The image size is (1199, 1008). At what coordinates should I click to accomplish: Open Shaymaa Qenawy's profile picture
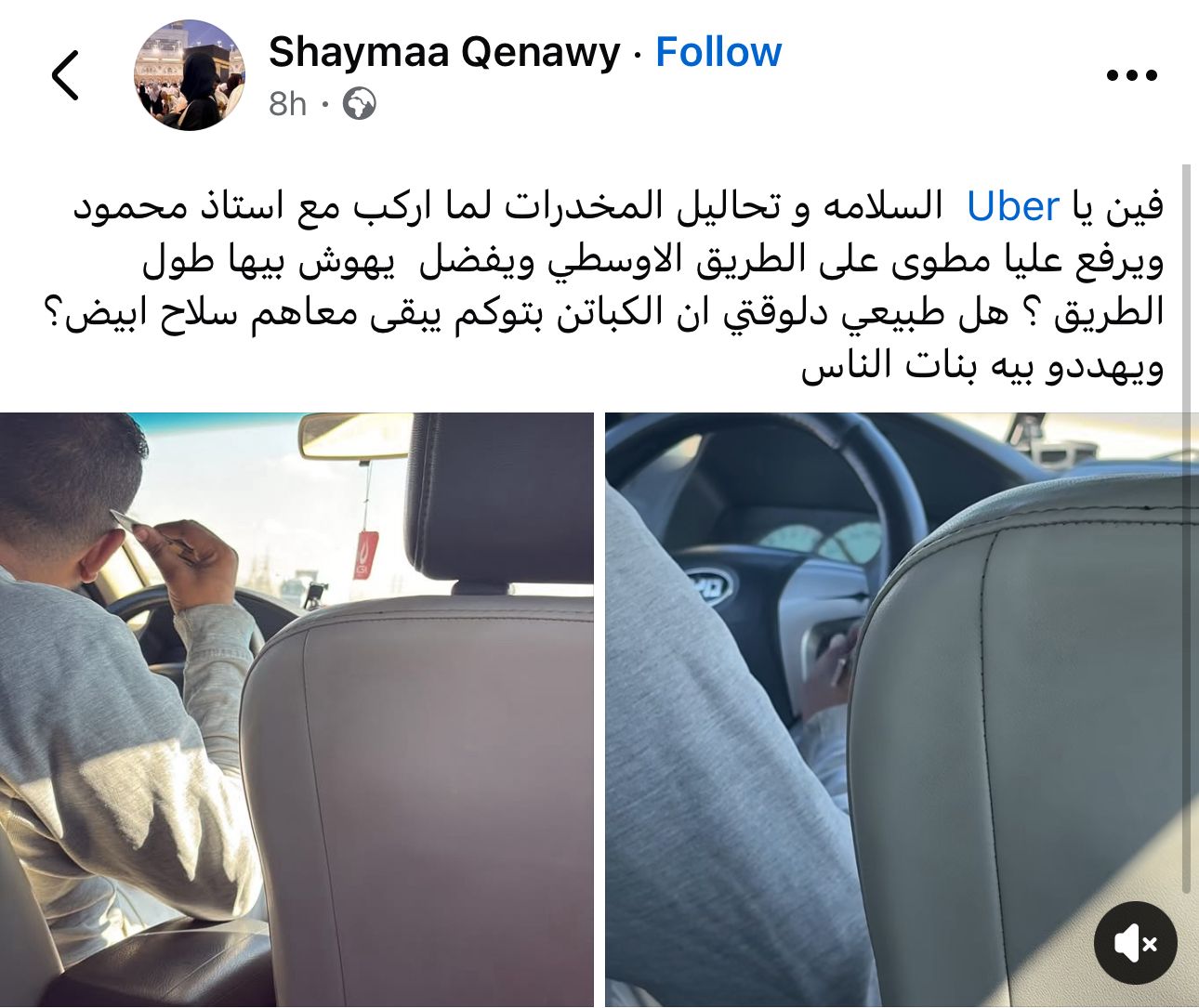pos(190,75)
